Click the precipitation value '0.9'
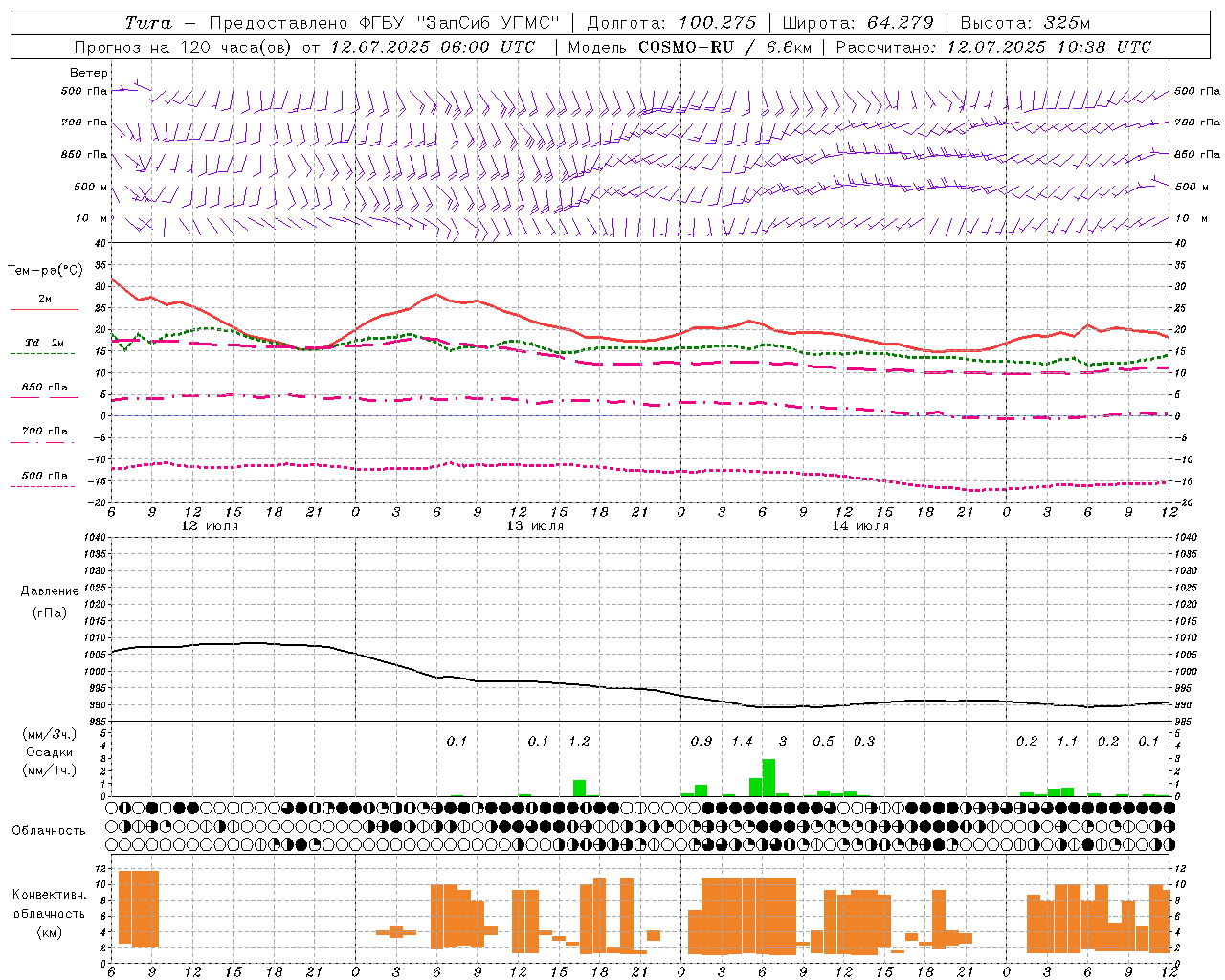The height and width of the screenshot is (980, 1225). tap(702, 742)
